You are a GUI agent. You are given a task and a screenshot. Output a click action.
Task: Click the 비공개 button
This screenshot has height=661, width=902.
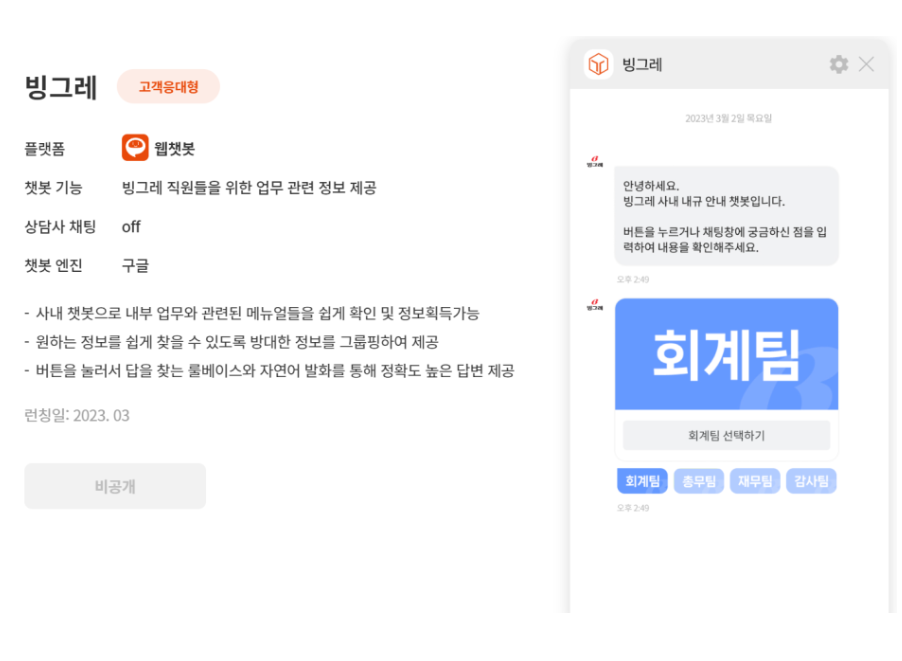point(115,486)
